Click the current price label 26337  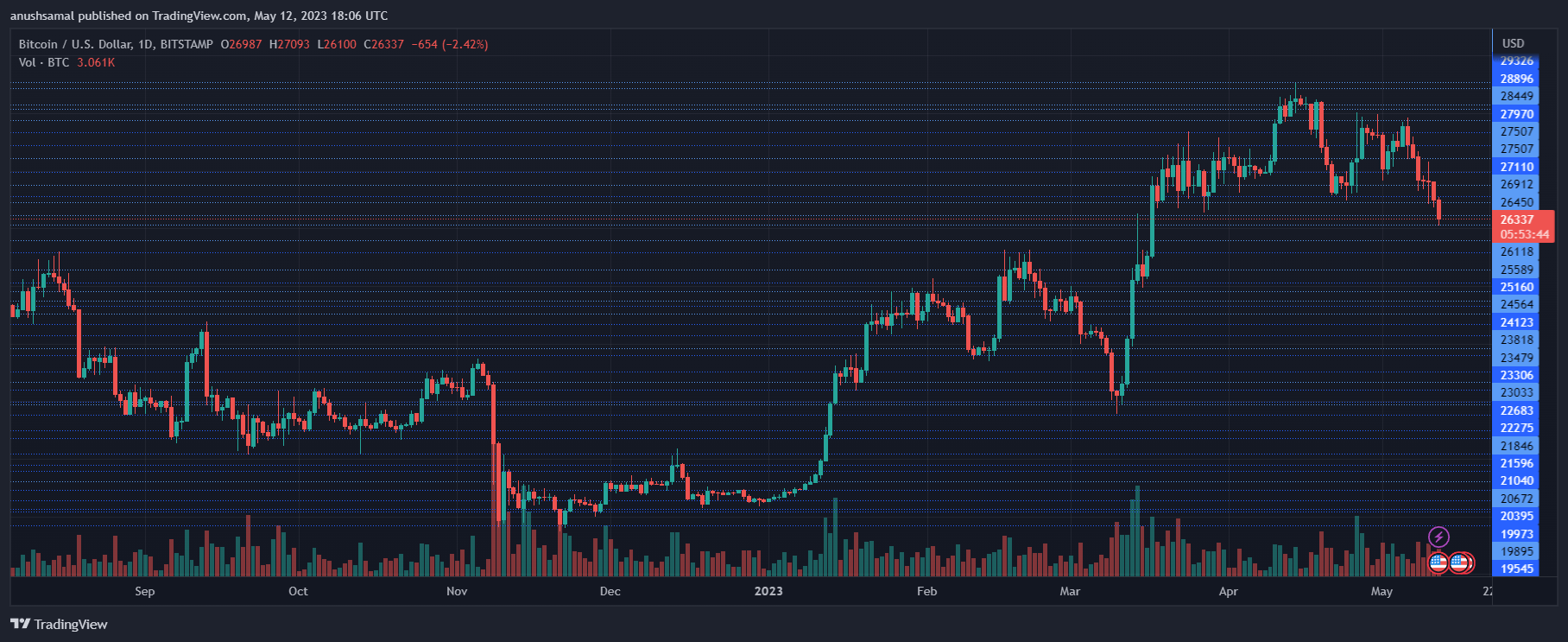click(x=1517, y=219)
